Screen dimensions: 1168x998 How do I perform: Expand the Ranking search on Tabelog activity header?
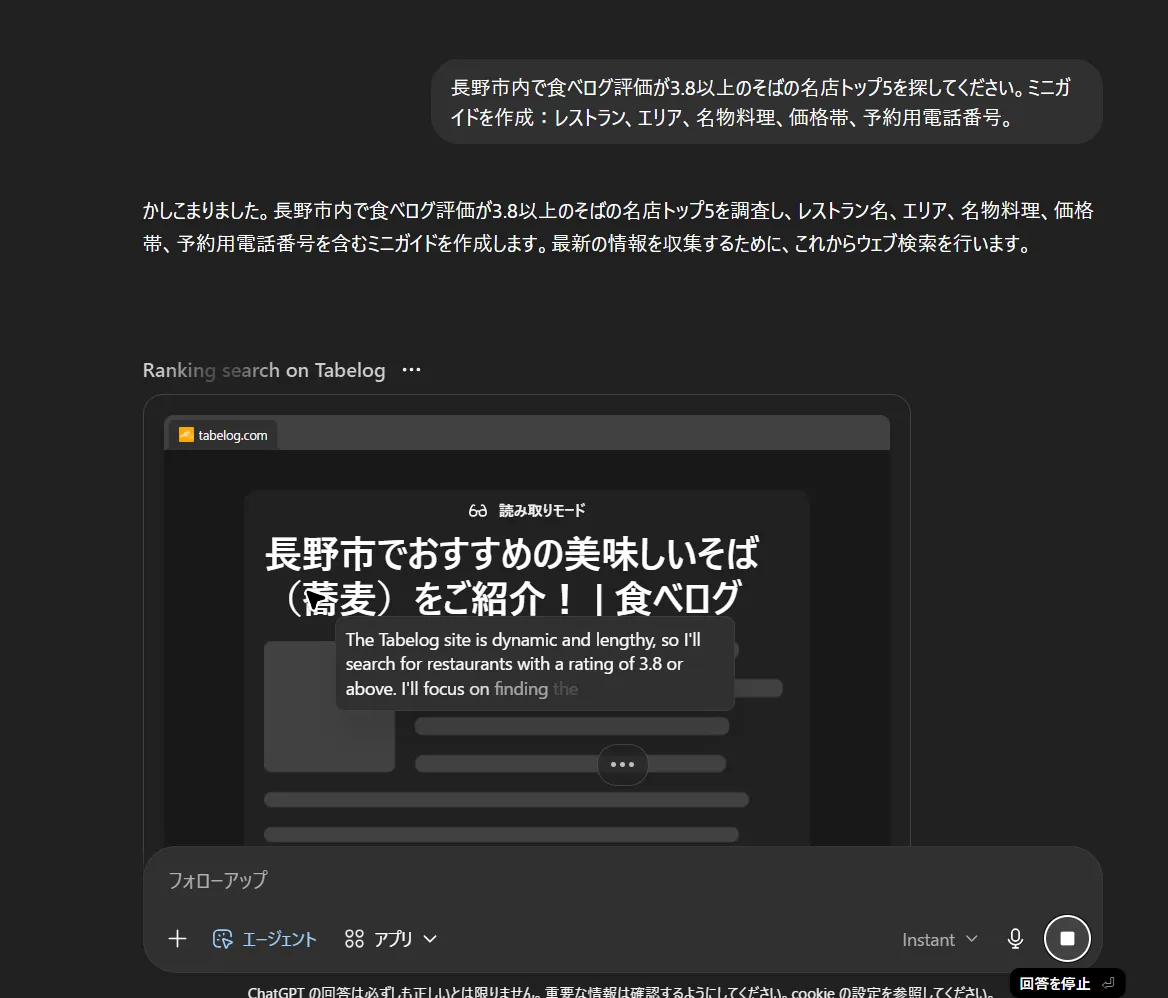click(264, 370)
